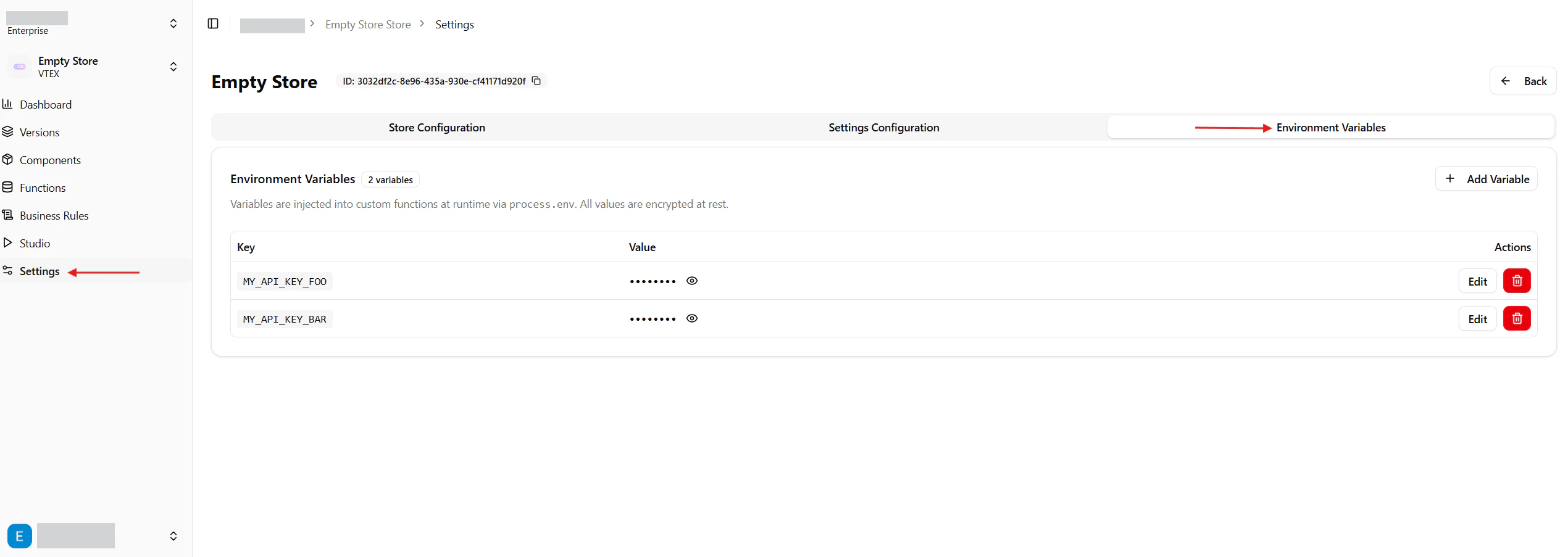Click the MY_API_KEY_BAR key label
Viewport: 1568px width, 557px height.
(x=285, y=319)
